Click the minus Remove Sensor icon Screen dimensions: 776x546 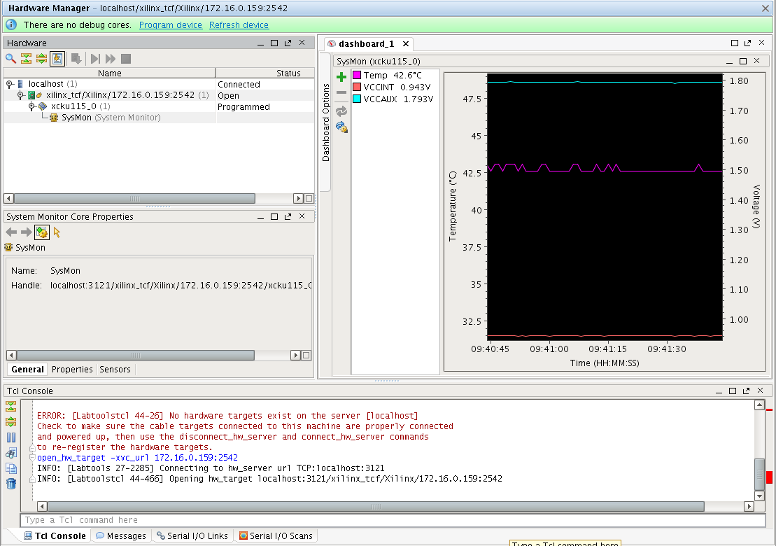pos(341,93)
